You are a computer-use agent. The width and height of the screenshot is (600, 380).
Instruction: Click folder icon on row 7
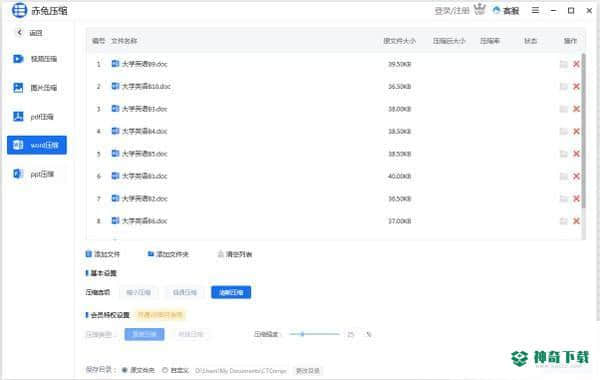point(564,198)
